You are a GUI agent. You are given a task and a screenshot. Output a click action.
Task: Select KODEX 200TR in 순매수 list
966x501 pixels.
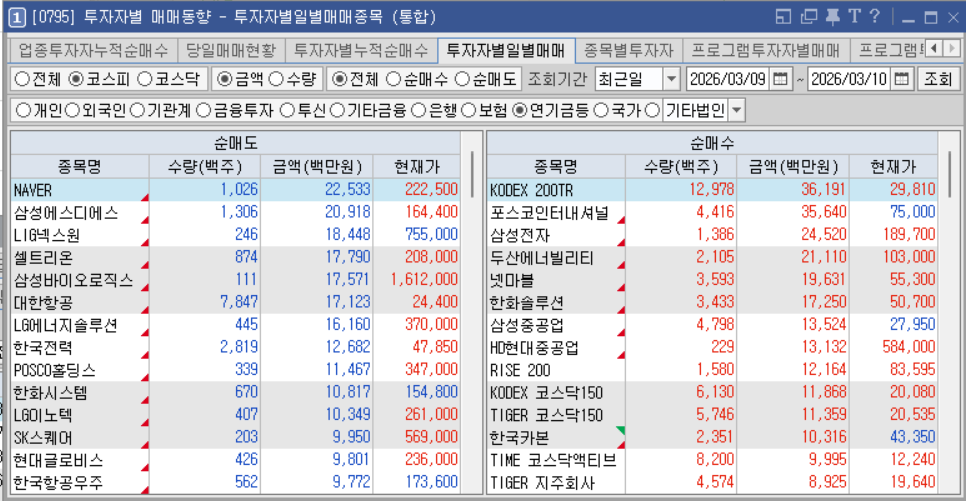click(712, 190)
